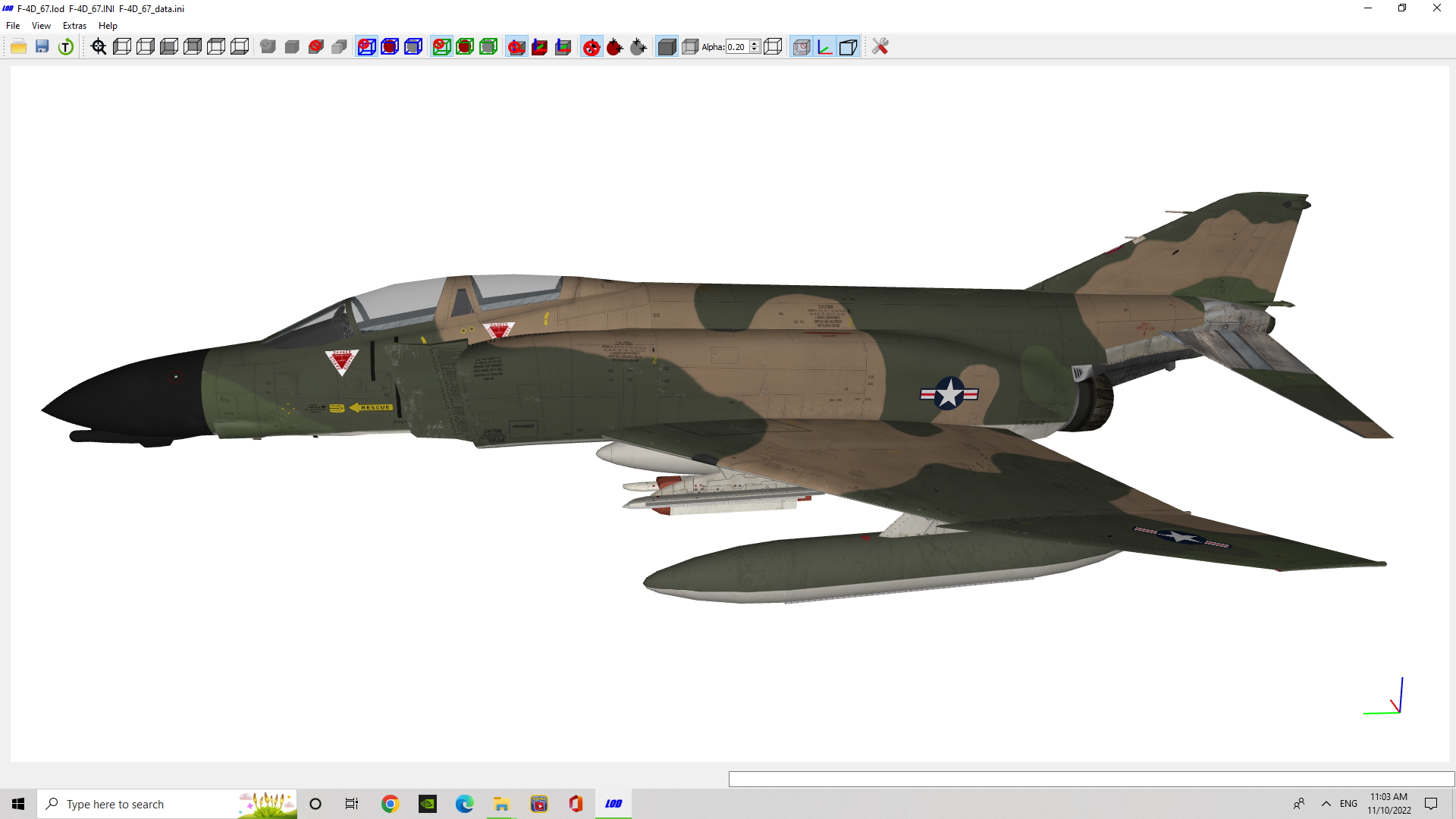The width and height of the screenshot is (1456, 819).
Task: Increase Alpha value with the up arrow
Action: pos(755,43)
